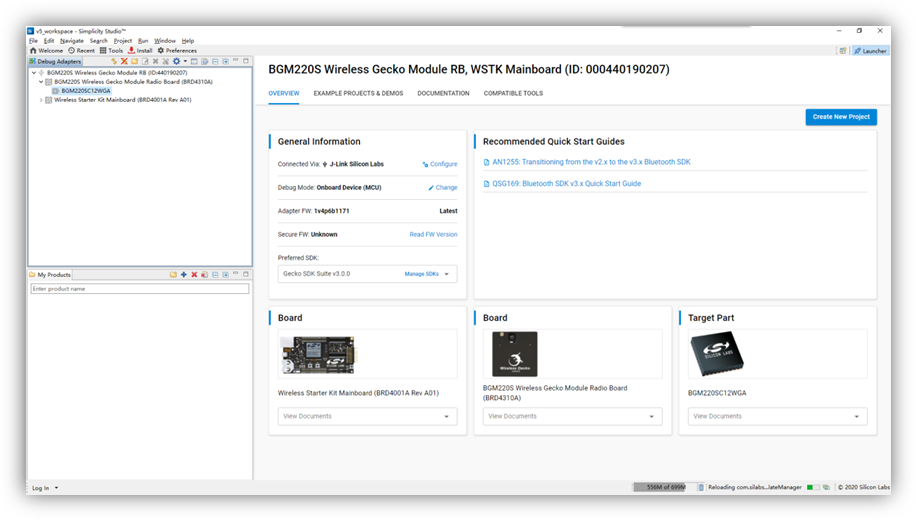The height and width of the screenshot is (520, 916).
Task: Switch to Example Projects & Demos tab
Action: [x=358, y=93]
